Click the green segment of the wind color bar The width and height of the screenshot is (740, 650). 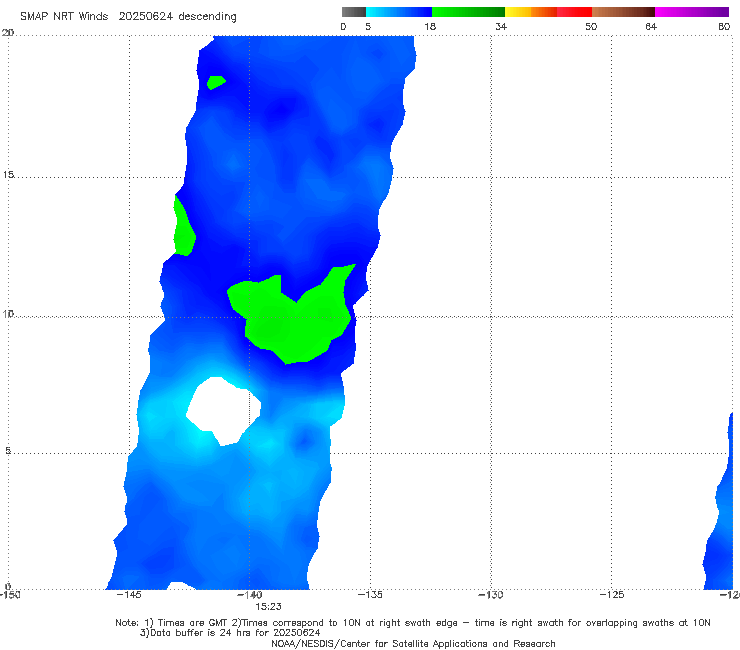point(468,12)
